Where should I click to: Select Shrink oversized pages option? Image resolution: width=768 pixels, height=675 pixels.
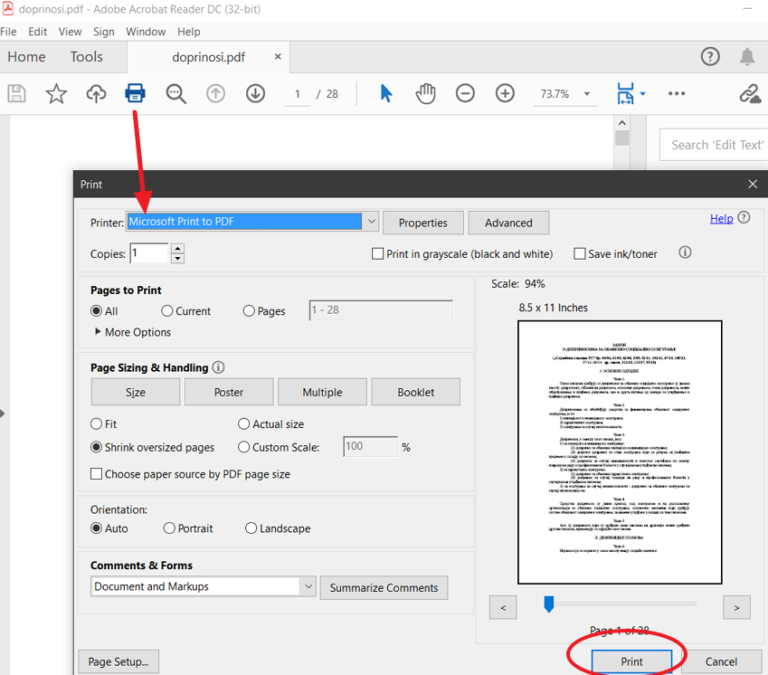click(x=96, y=447)
